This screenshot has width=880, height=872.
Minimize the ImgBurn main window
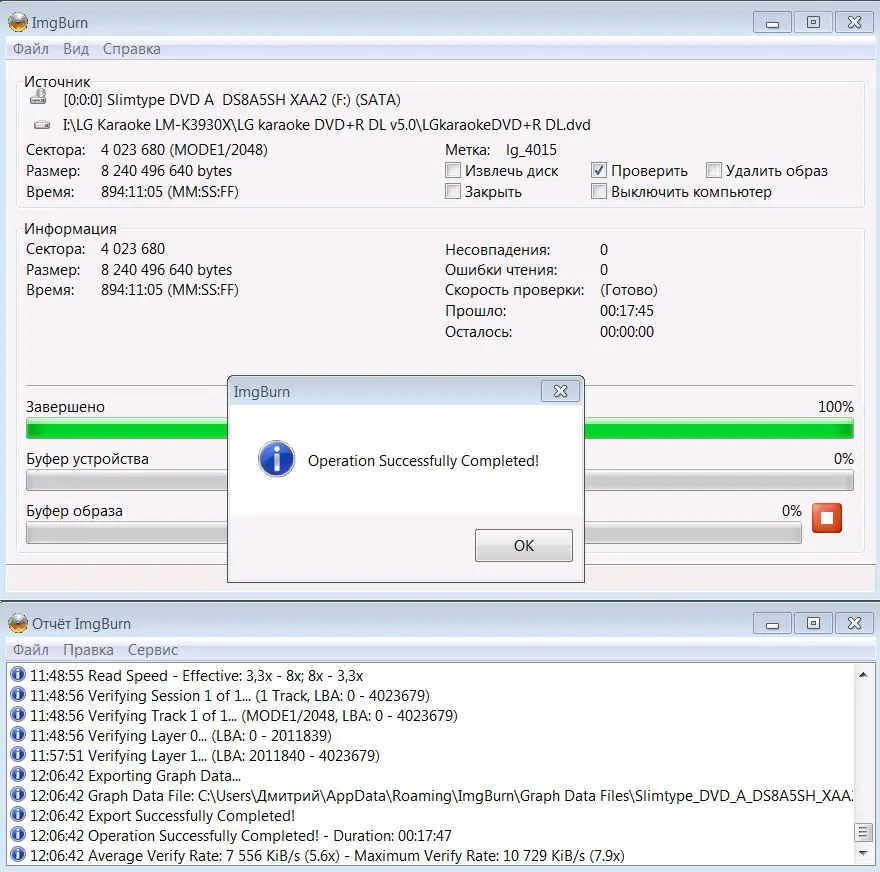[x=772, y=23]
